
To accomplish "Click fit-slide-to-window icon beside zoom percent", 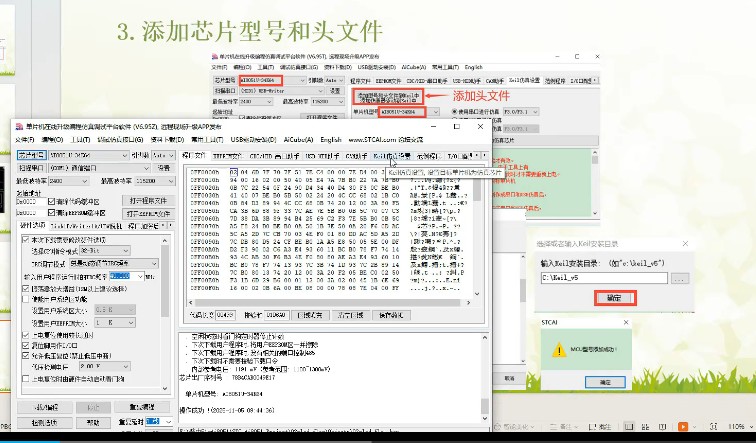I will pos(714,427).
